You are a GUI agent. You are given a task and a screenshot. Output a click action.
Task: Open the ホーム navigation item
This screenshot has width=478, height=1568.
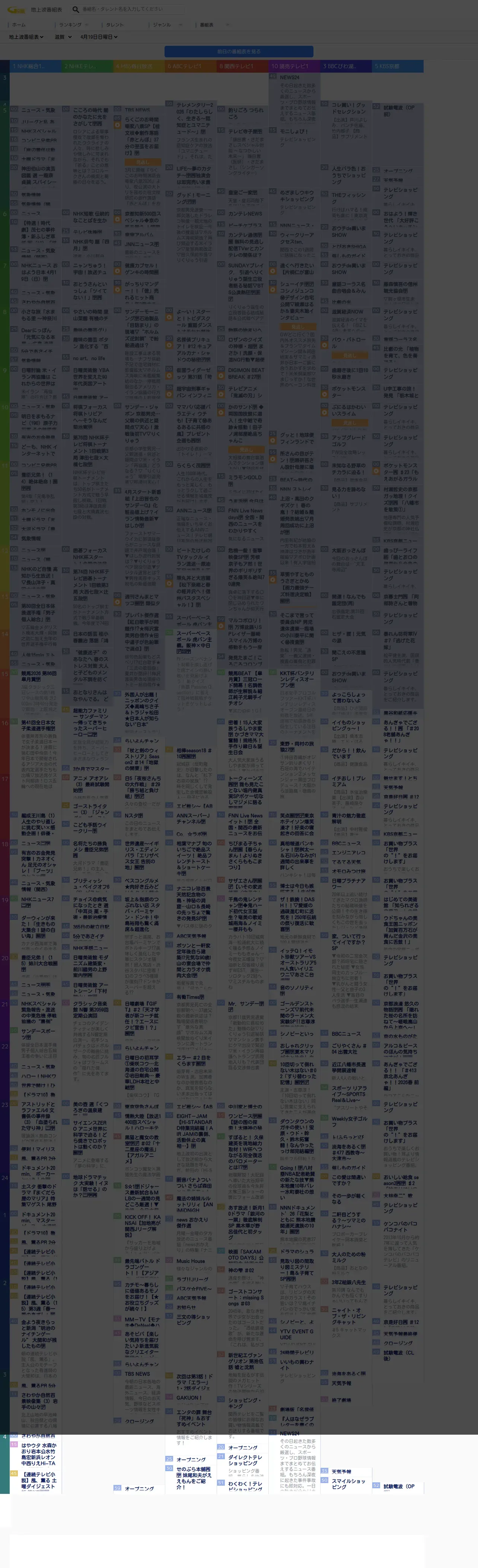(19, 25)
